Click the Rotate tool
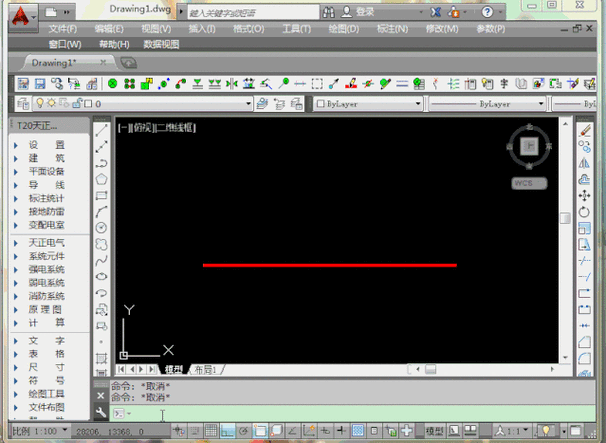The width and height of the screenshot is (606, 443). point(584,212)
